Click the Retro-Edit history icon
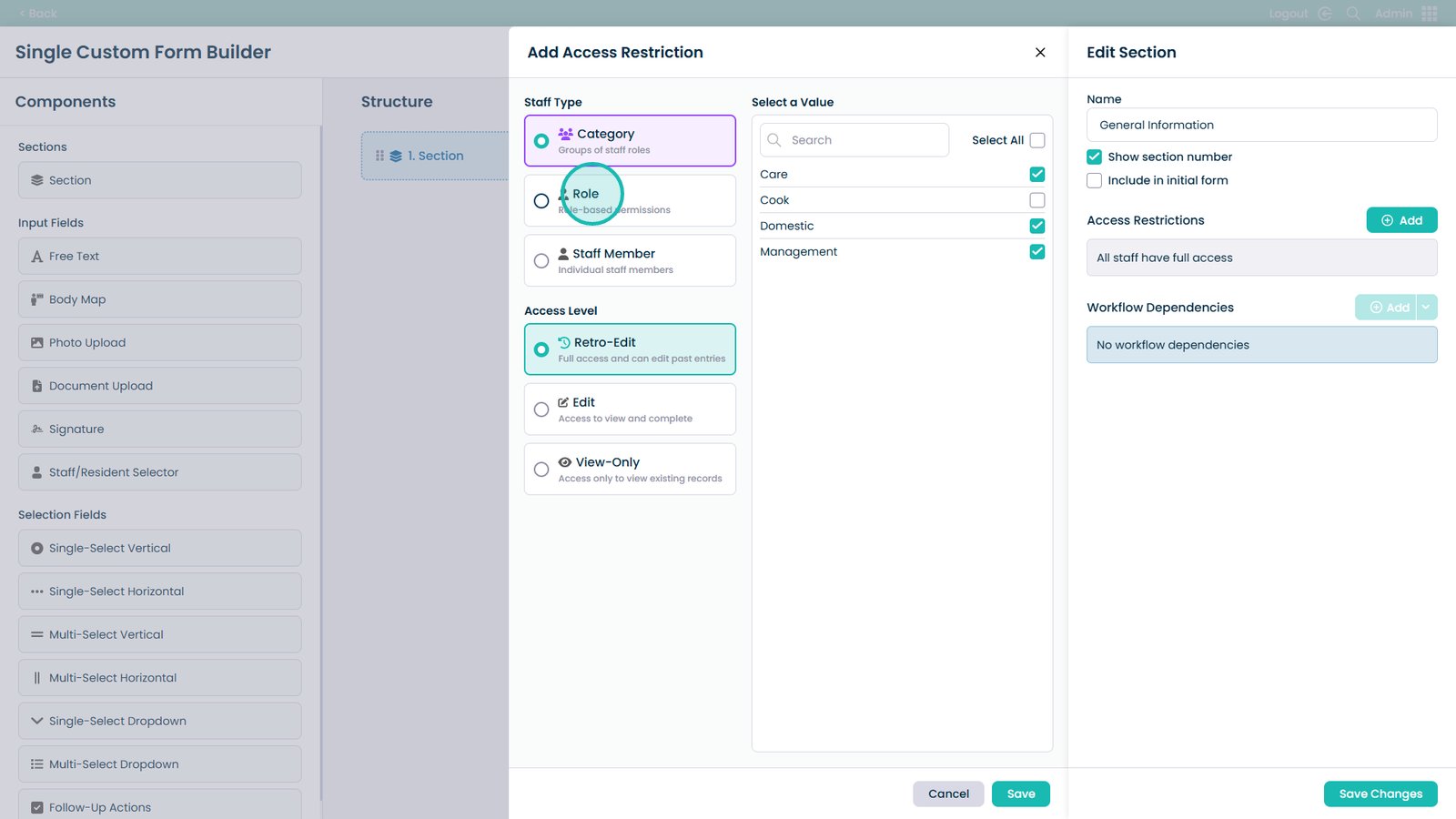 point(564,342)
